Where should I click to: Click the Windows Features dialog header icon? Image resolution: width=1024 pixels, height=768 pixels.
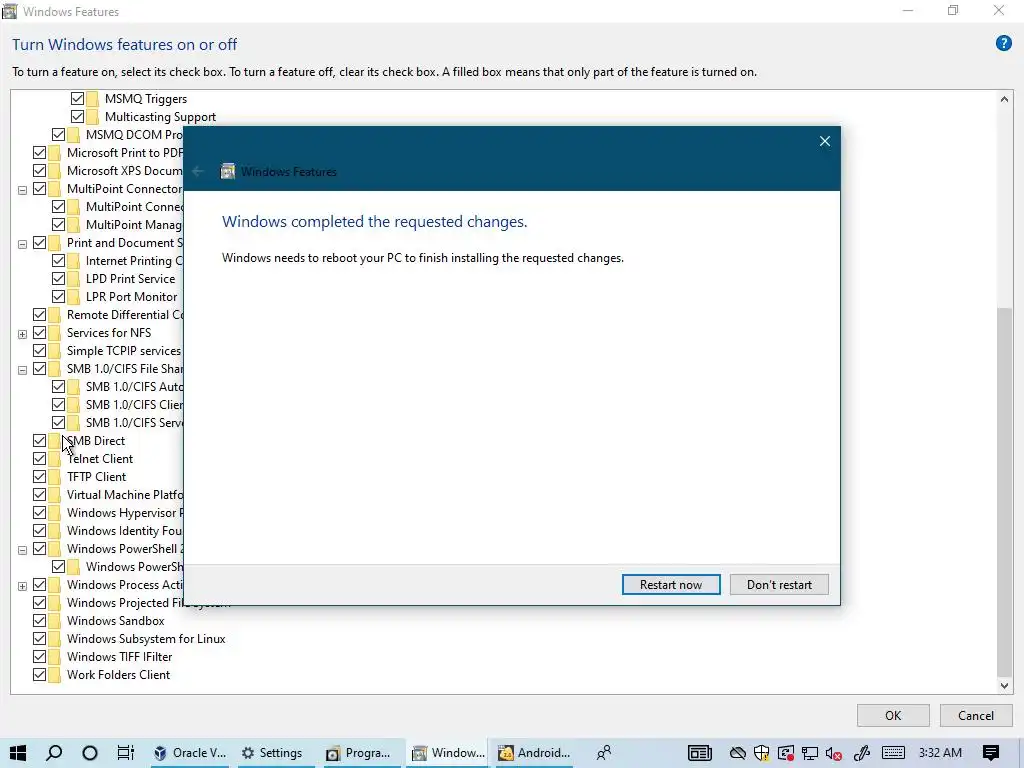tap(227, 172)
